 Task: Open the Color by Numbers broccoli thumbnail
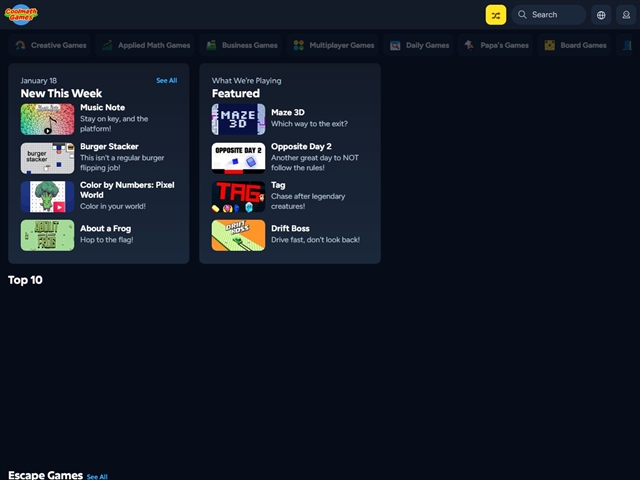(x=47, y=196)
